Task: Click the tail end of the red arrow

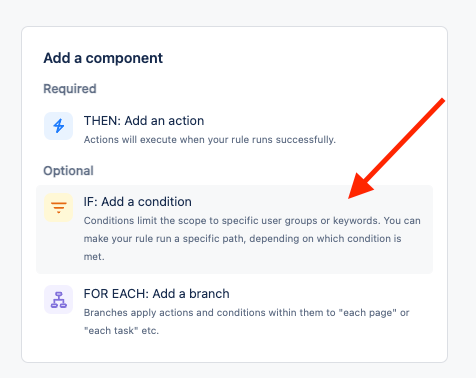Action: click(441, 101)
